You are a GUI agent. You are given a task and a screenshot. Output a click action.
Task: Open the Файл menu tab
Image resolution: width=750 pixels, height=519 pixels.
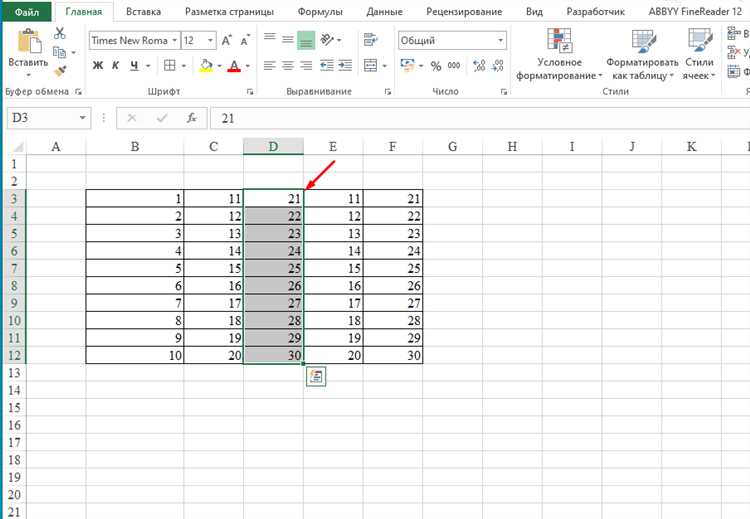[x=27, y=11]
